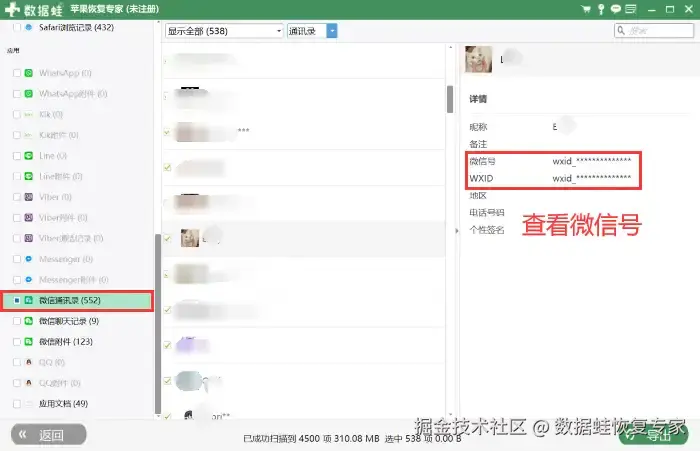This screenshot has height=451, width=700.
Task: Click the magnifier icon in search box
Action: pyautogui.click(x=621, y=30)
